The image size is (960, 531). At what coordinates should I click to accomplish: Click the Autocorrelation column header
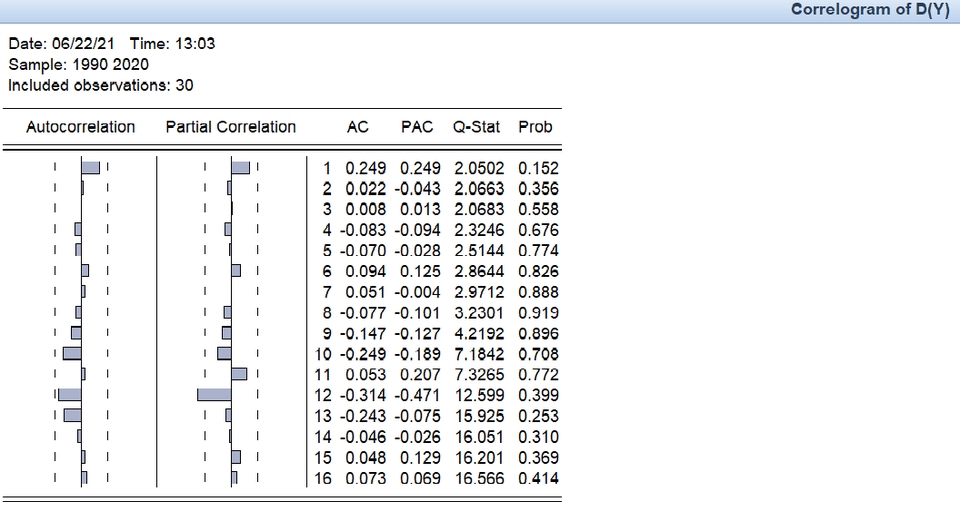80,127
